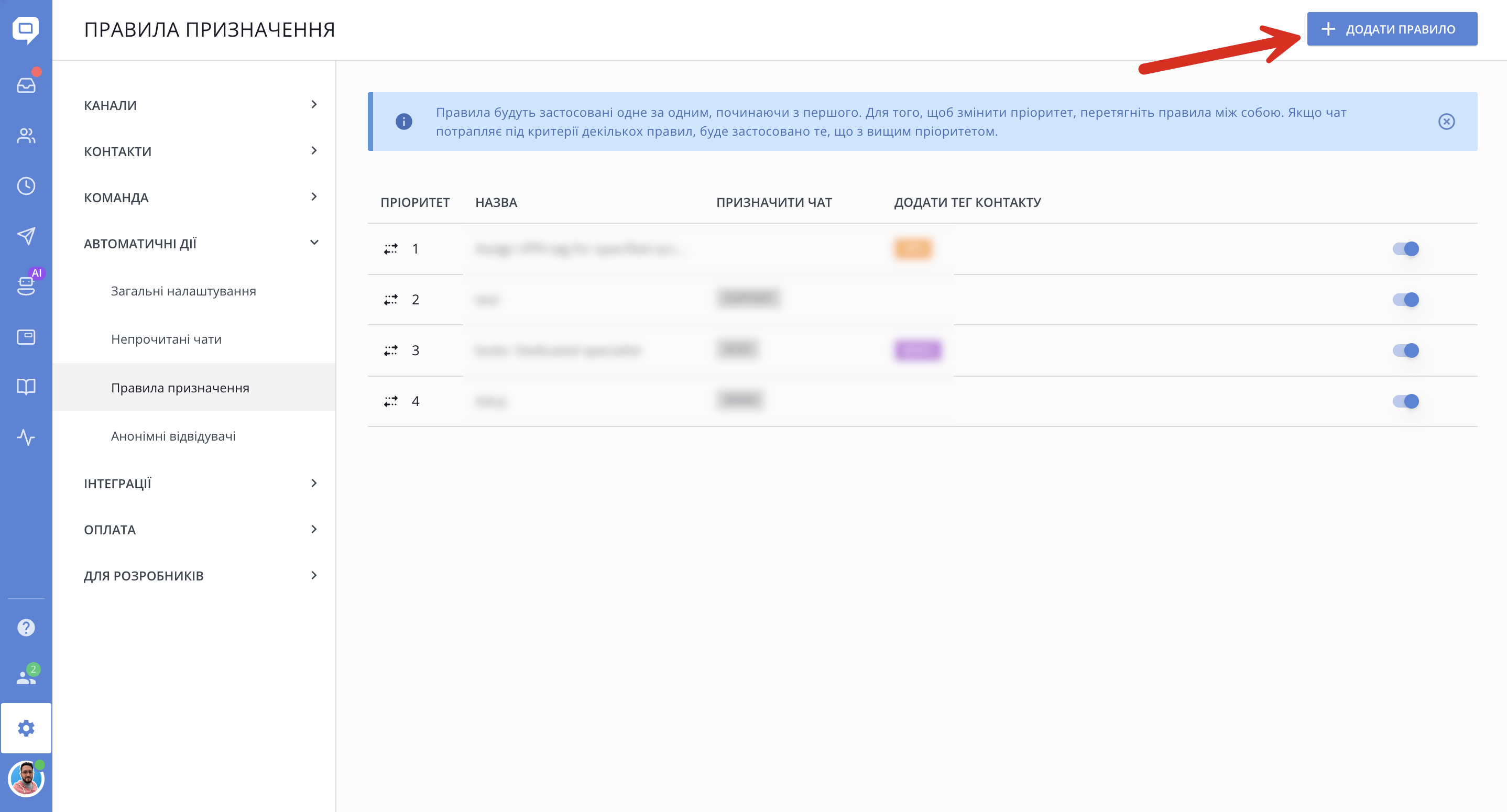Dismiss the blue info banner
The height and width of the screenshot is (812, 1507).
coord(1446,121)
